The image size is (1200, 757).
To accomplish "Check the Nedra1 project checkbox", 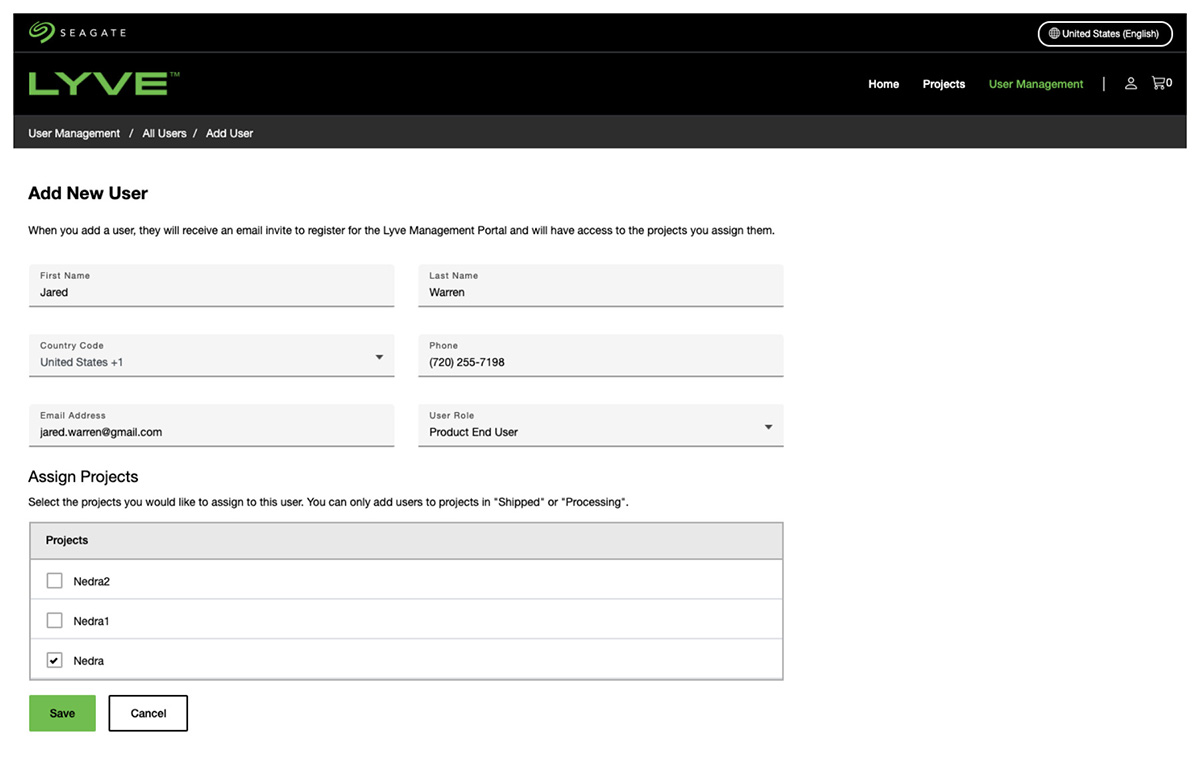I will point(55,620).
